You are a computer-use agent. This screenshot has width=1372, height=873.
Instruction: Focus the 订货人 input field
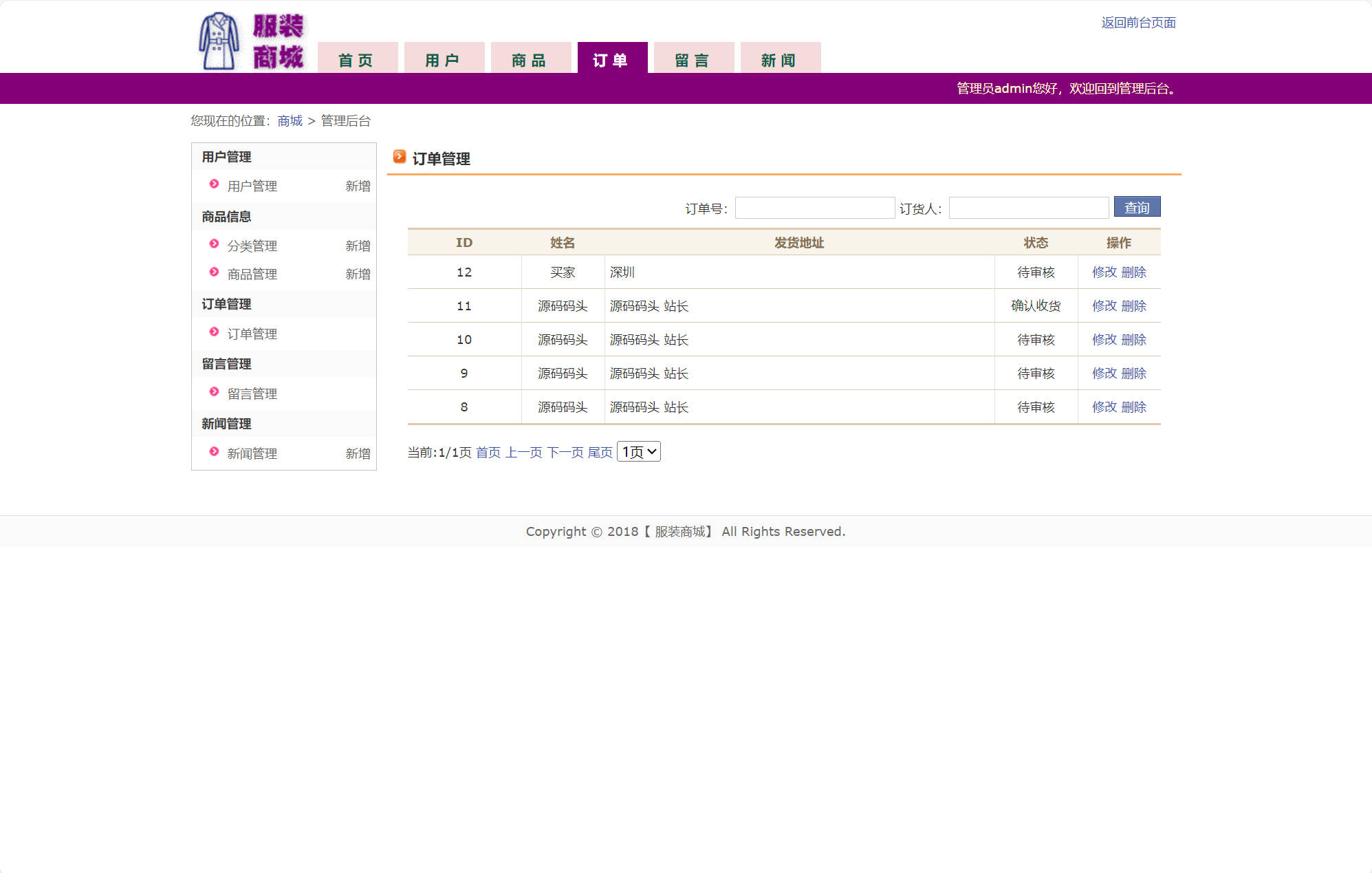[1028, 208]
